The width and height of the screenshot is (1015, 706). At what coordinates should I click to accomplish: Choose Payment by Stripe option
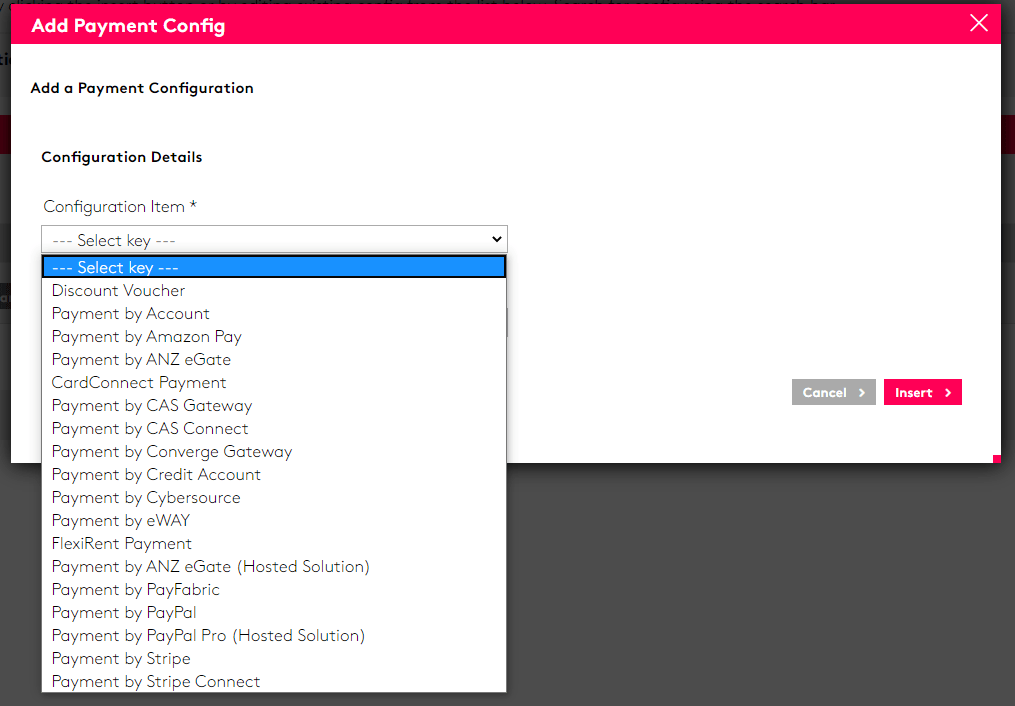[x=274, y=658]
